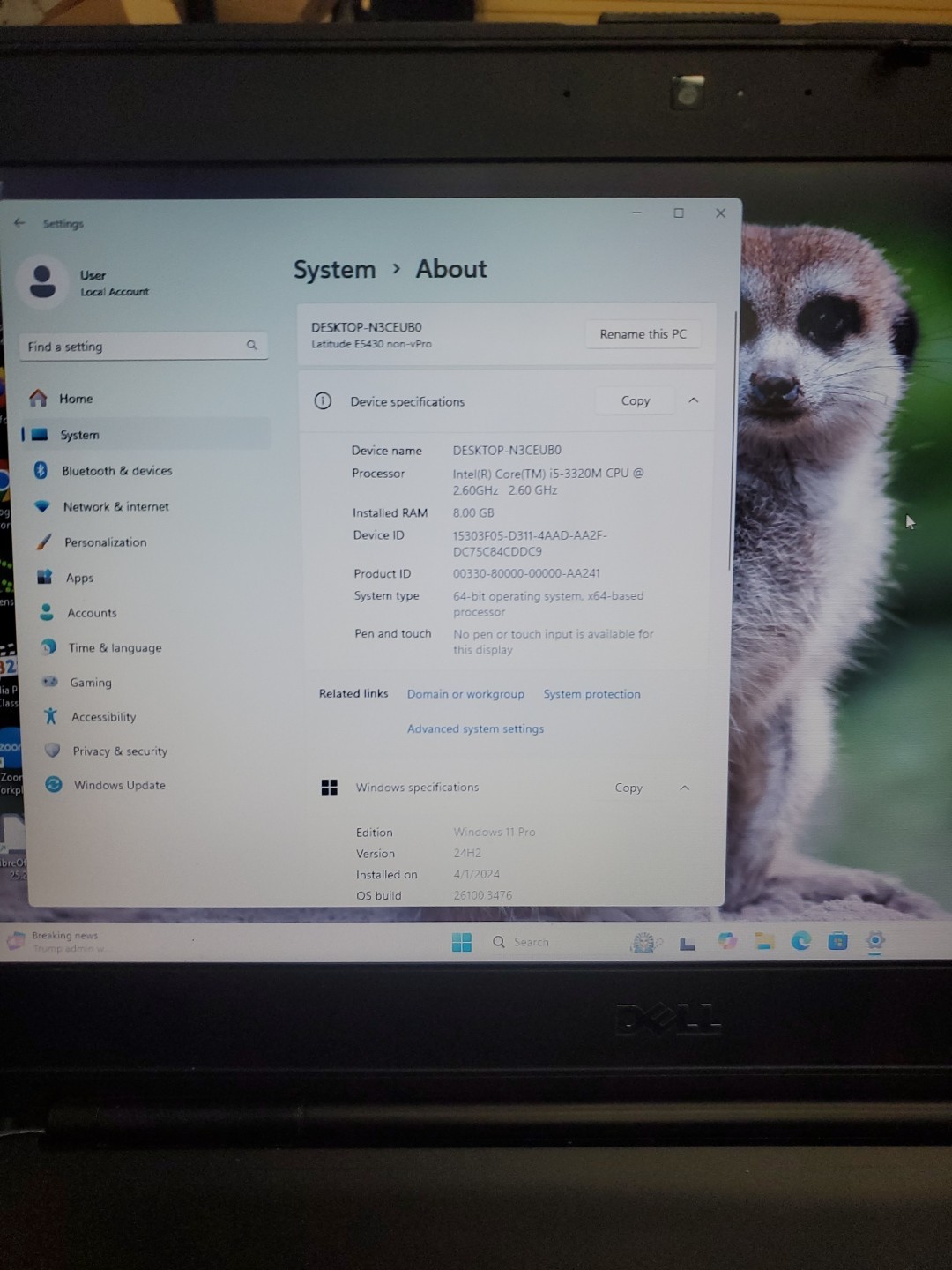Click the Network wifi icon in sidebar

(42, 506)
